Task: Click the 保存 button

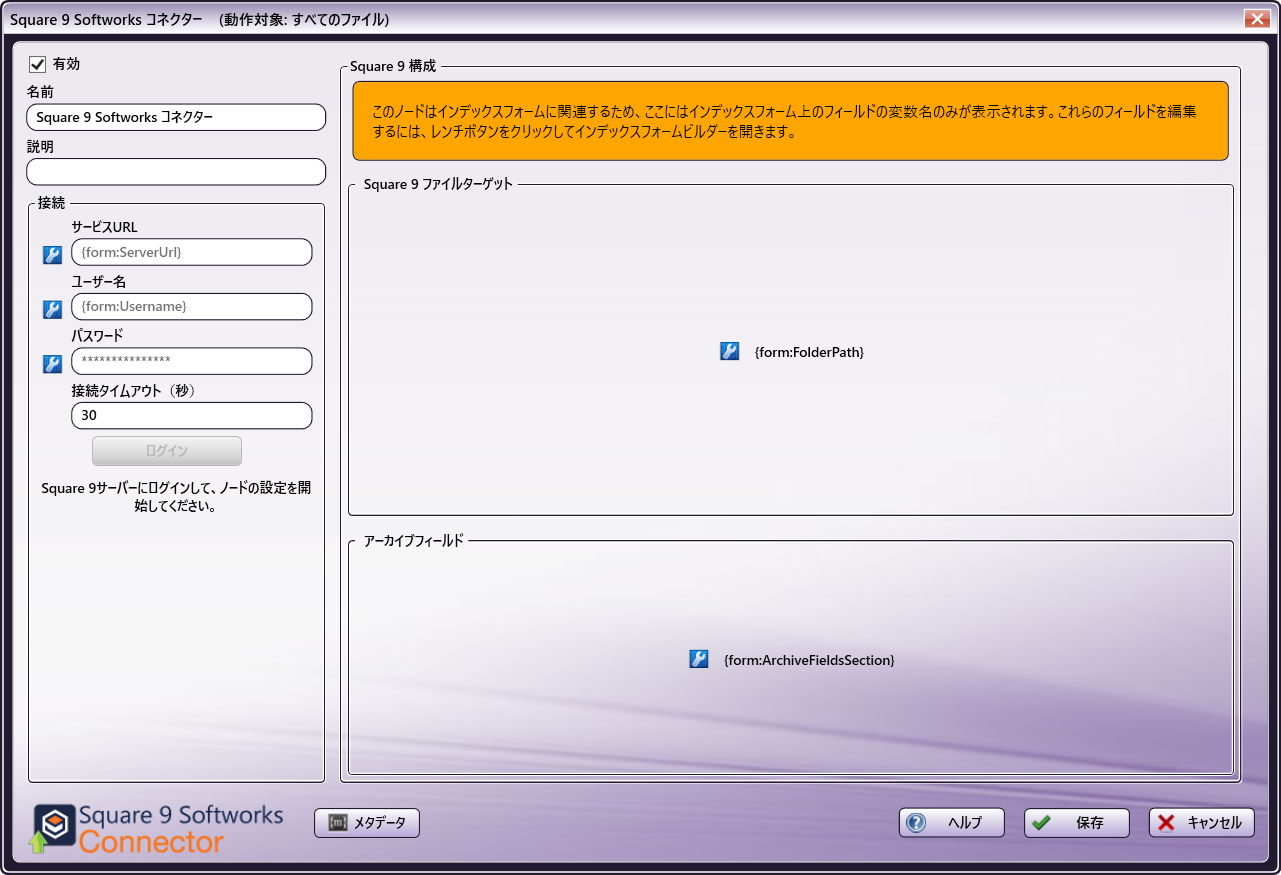Action: (1077, 823)
